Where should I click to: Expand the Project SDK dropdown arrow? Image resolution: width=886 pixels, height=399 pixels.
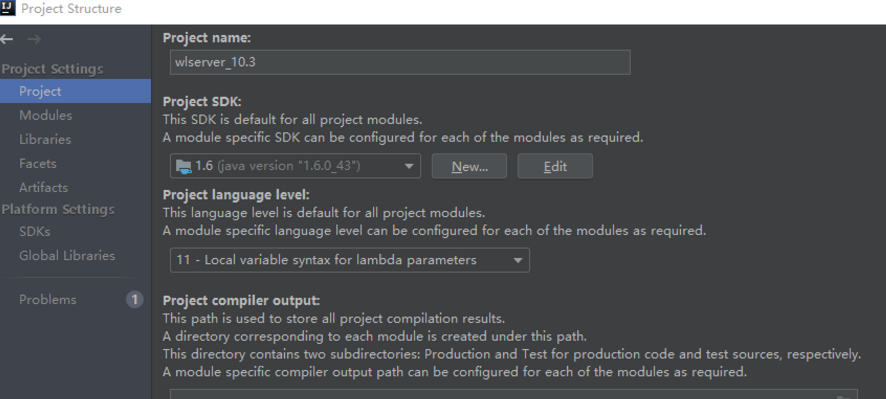click(x=409, y=166)
